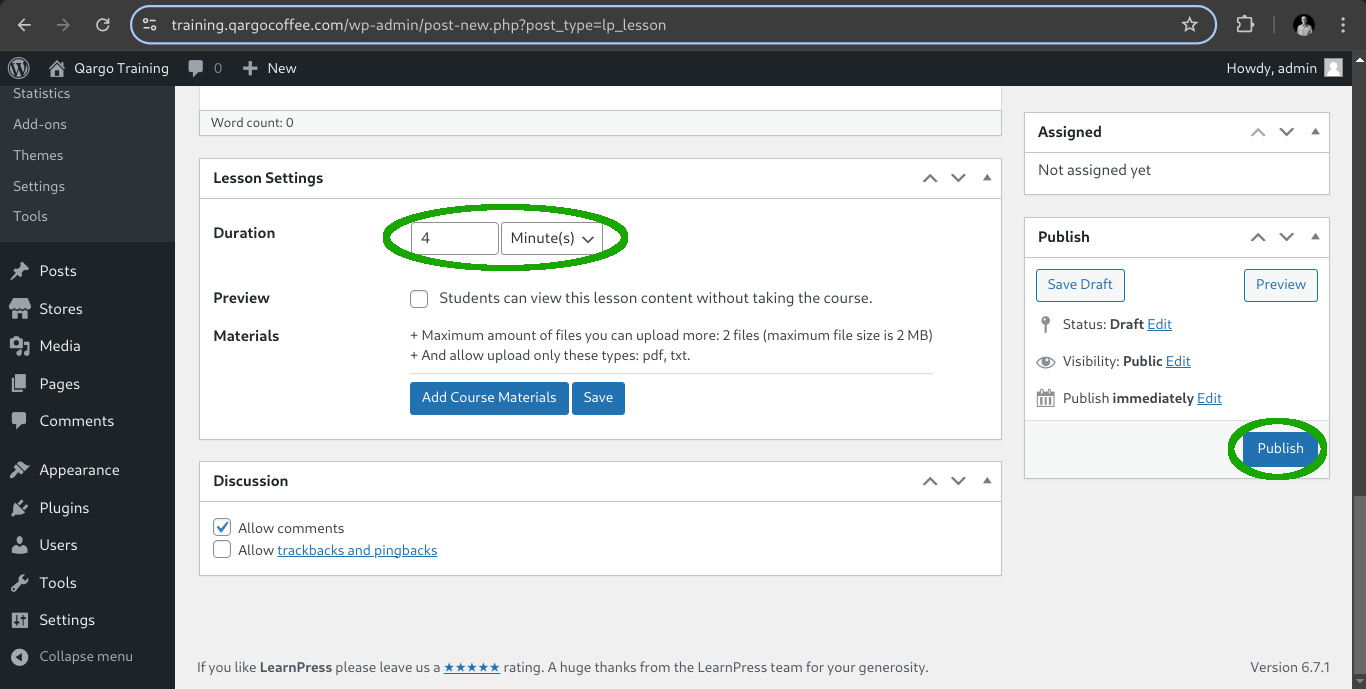
Task: Click the Comments icon in sidebar
Action: pos(19,421)
